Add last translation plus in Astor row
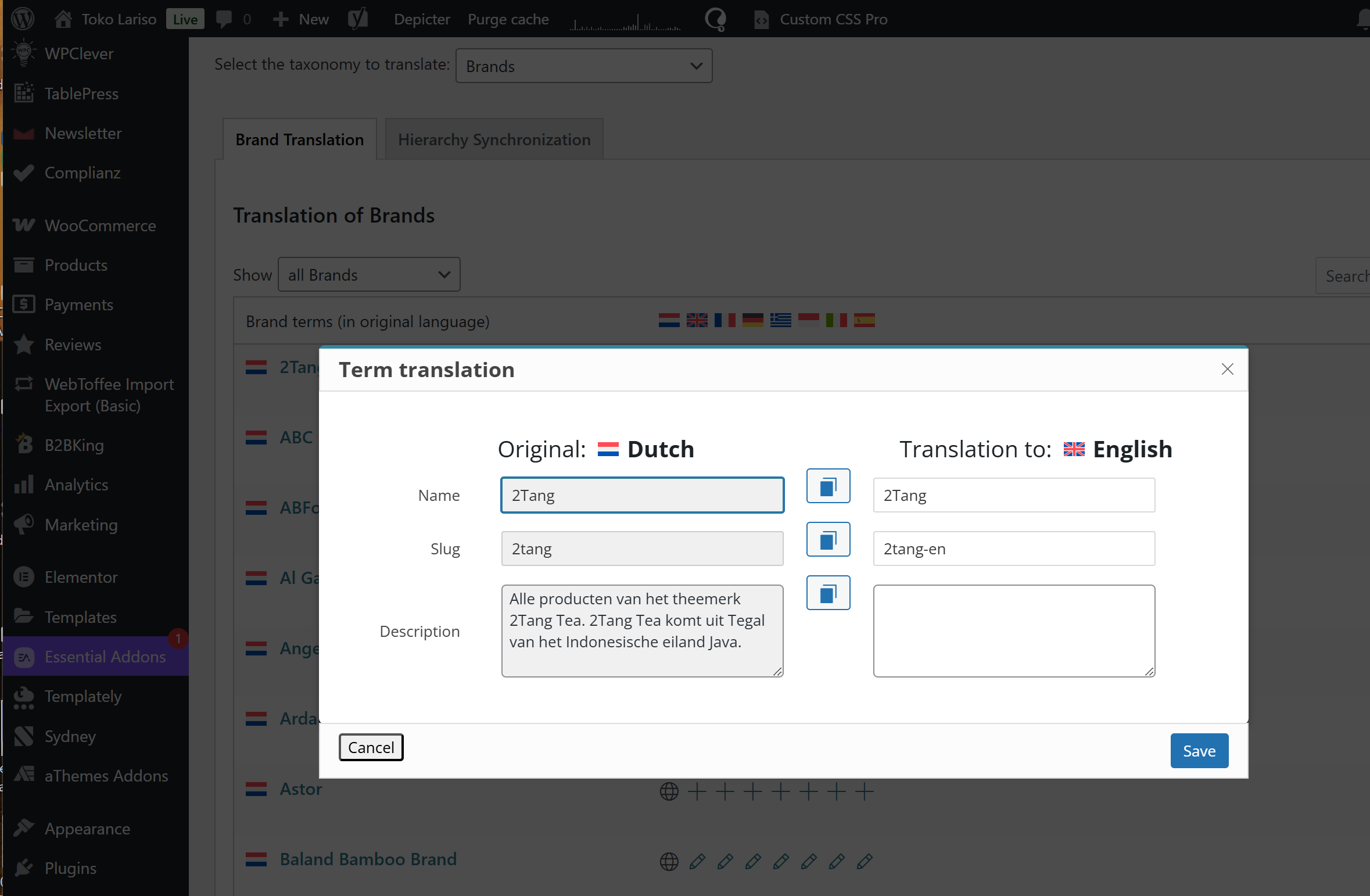This screenshot has width=1370, height=896. [x=865, y=791]
